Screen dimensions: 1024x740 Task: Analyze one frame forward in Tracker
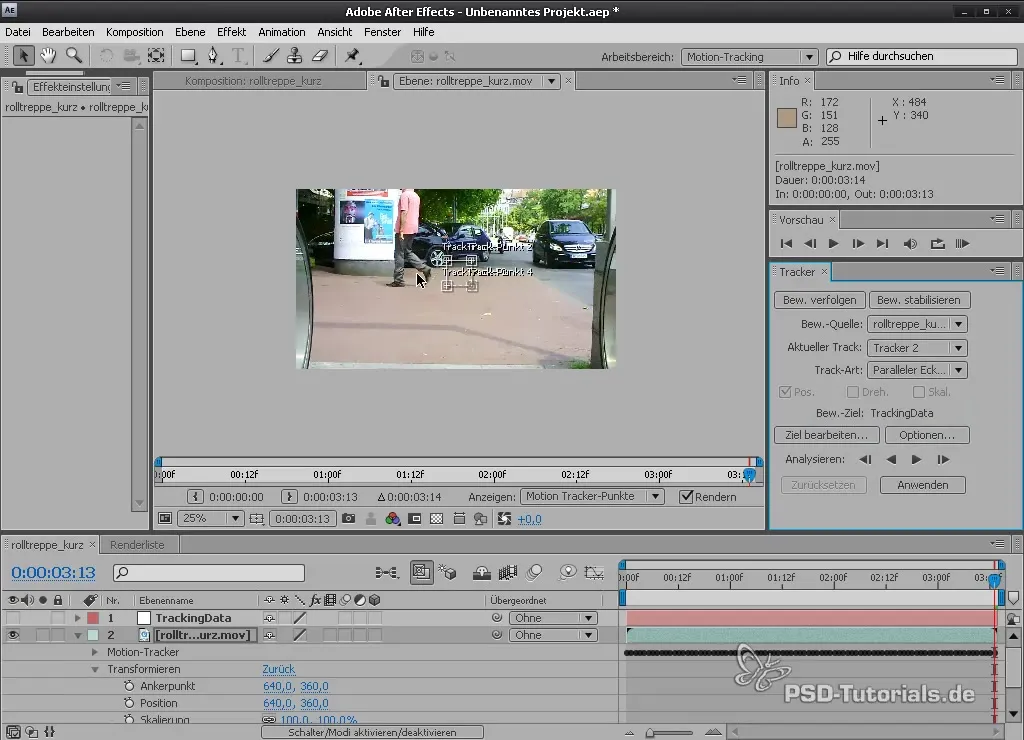943,460
